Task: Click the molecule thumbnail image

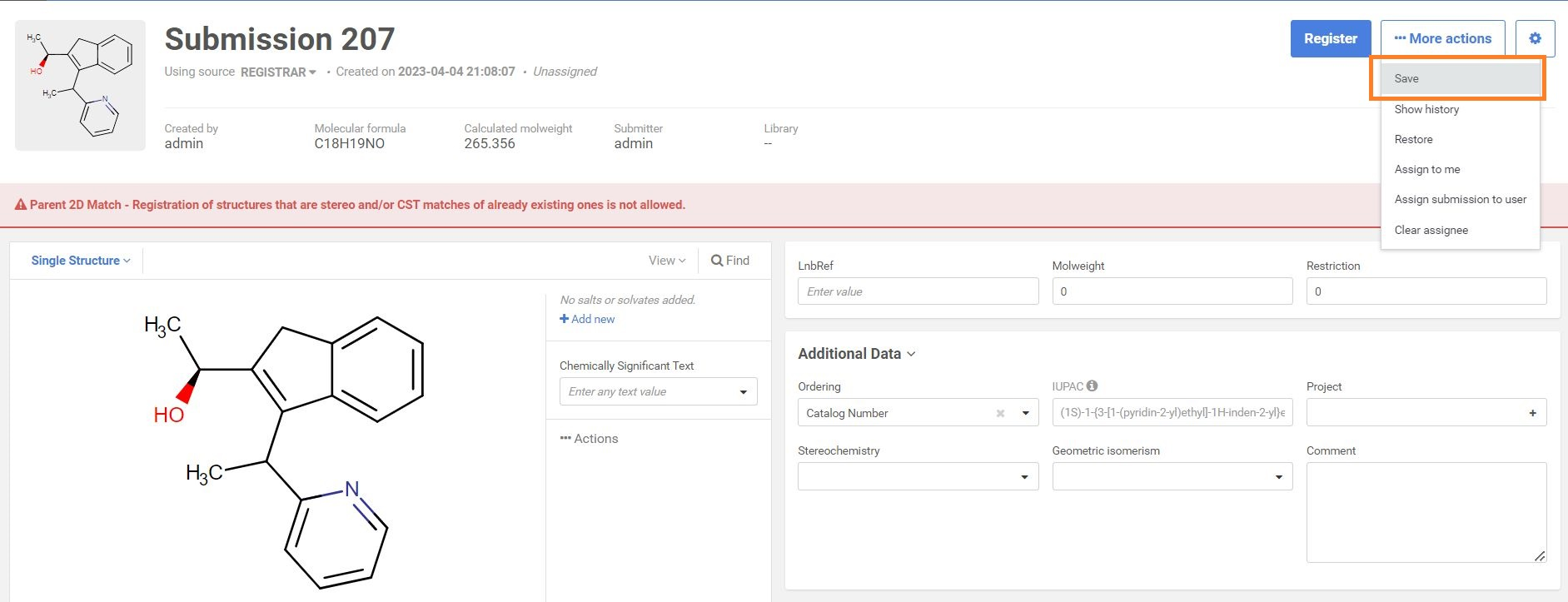Action: 80,86
